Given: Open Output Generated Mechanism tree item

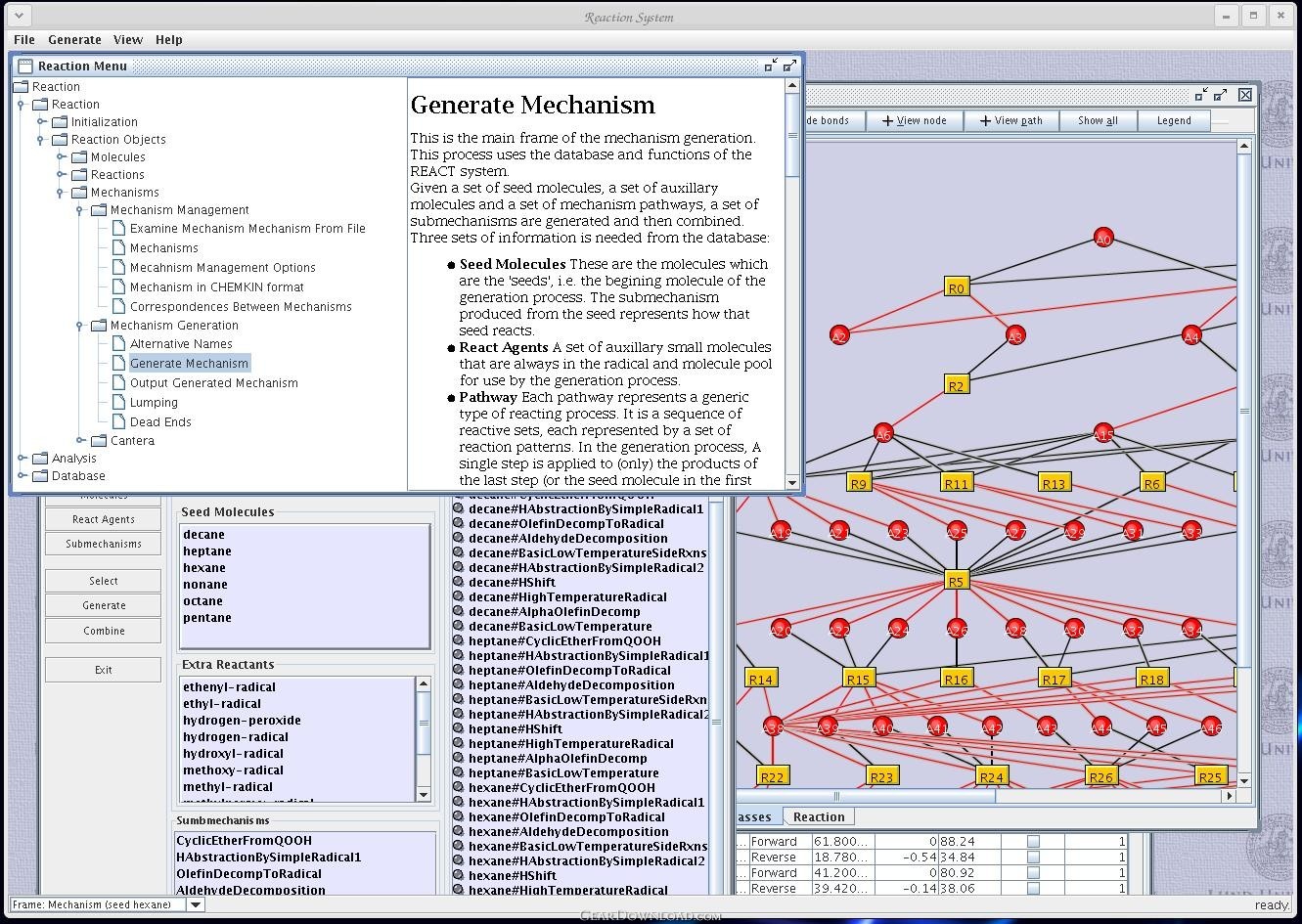Looking at the screenshot, I should 213,382.
